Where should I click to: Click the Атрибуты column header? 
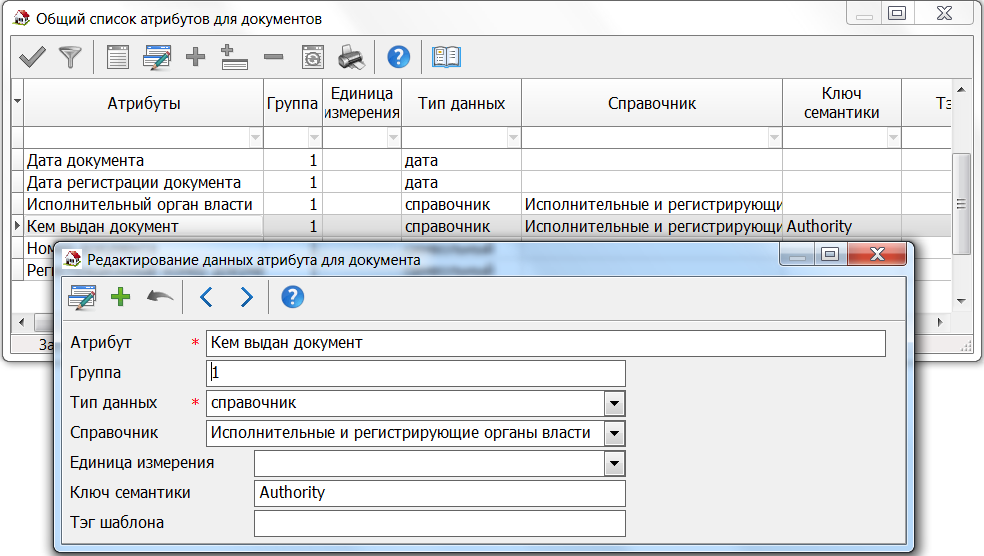click(x=143, y=104)
